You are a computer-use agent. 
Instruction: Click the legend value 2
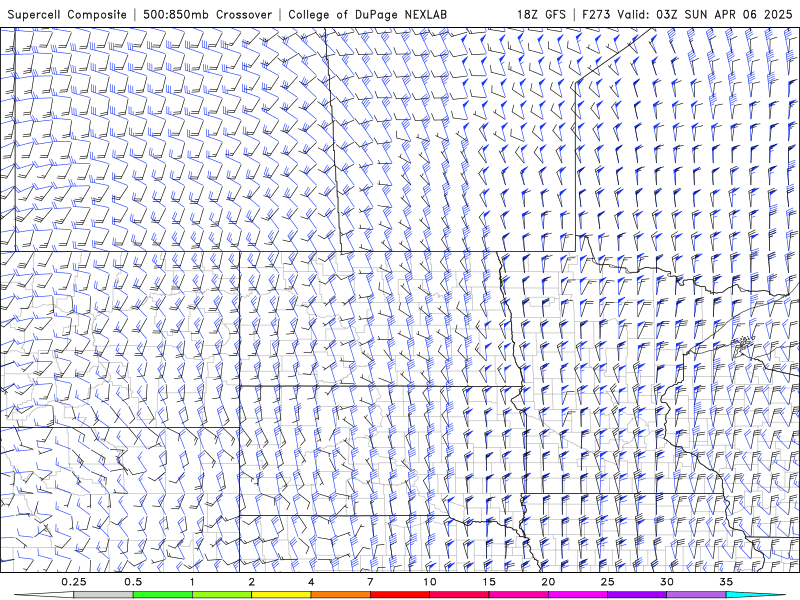[252, 582]
